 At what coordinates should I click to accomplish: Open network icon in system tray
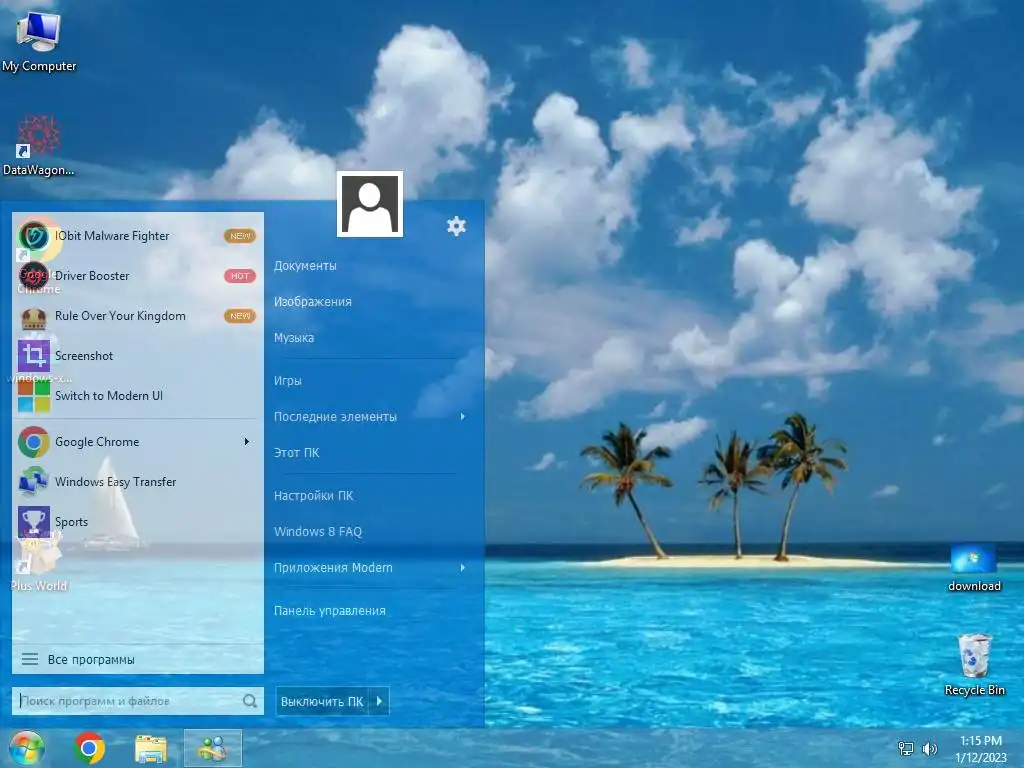[906, 748]
